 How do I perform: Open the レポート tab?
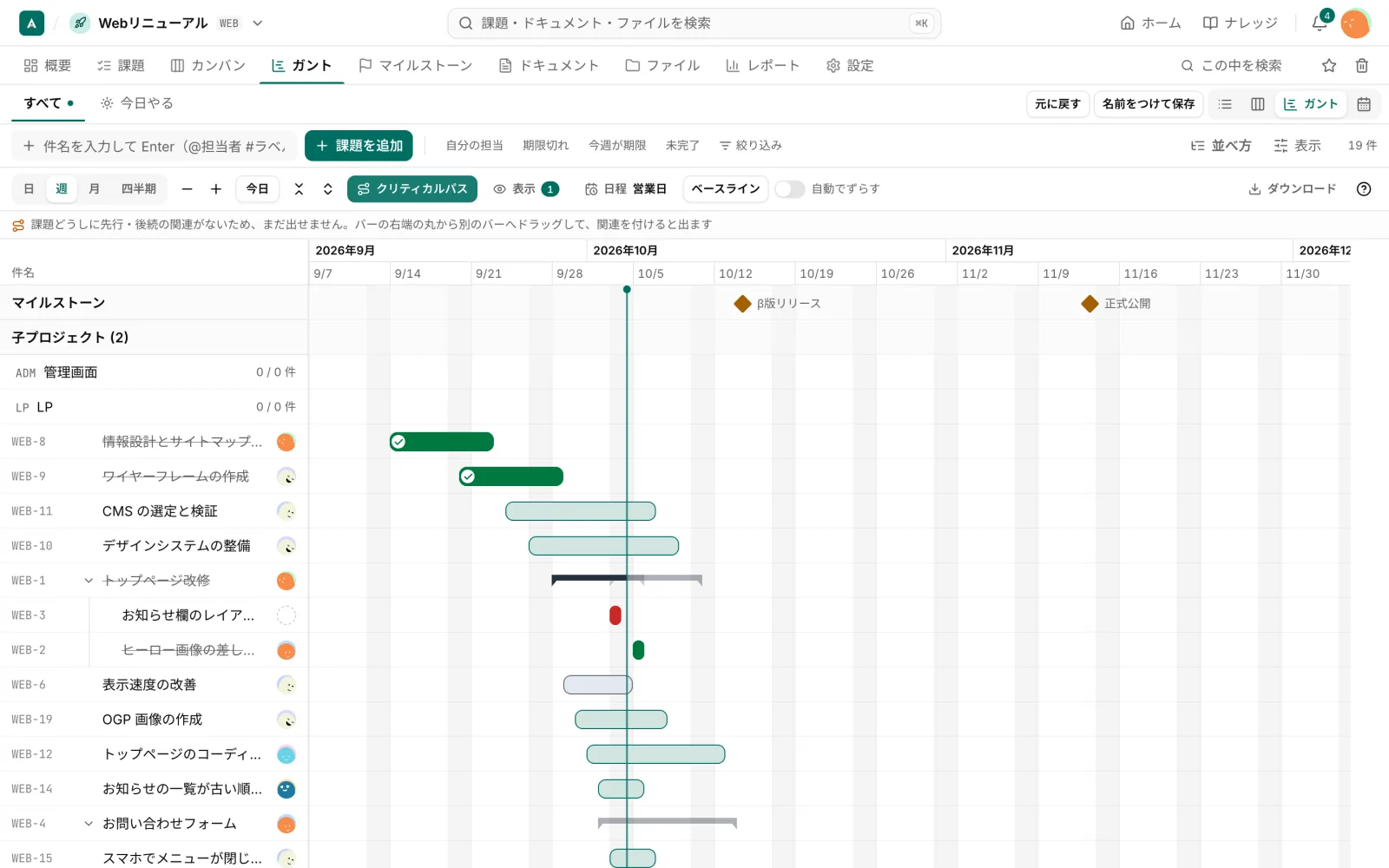[x=762, y=66]
